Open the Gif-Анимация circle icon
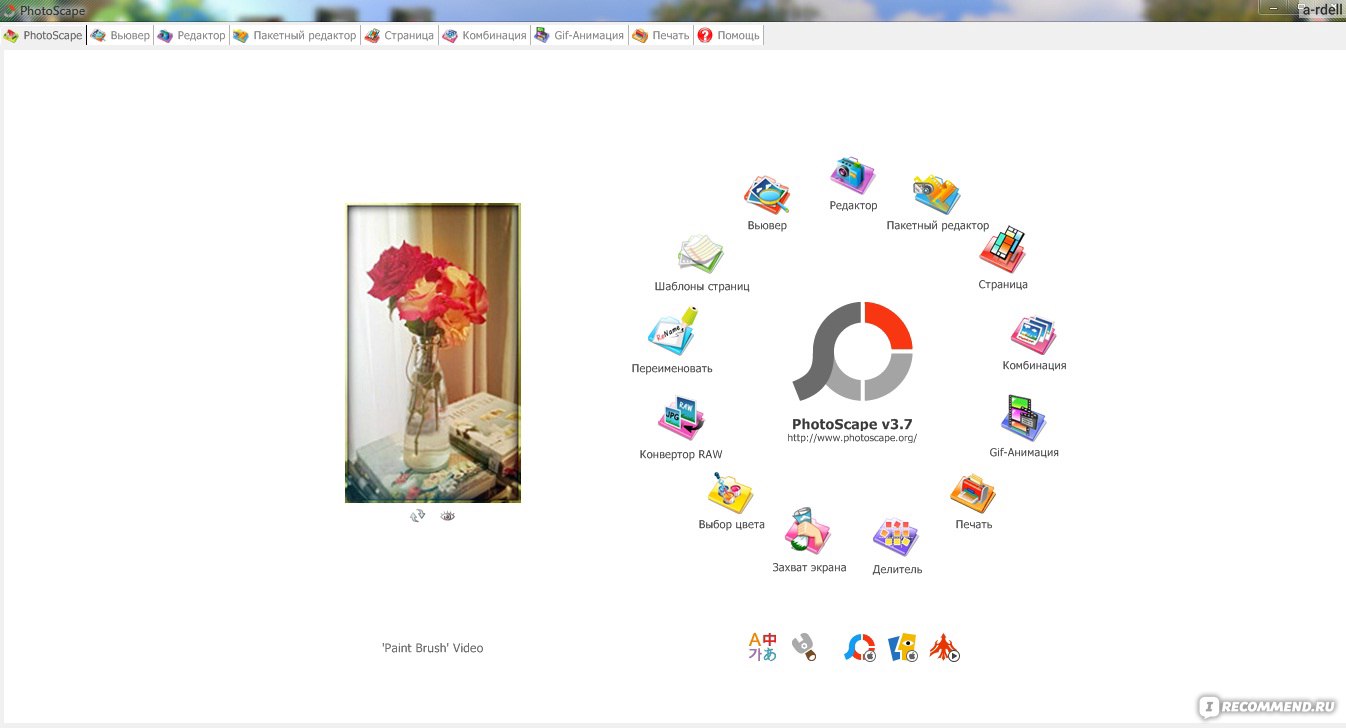Image resolution: width=1346 pixels, height=728 pixels. coord(1023,418)
